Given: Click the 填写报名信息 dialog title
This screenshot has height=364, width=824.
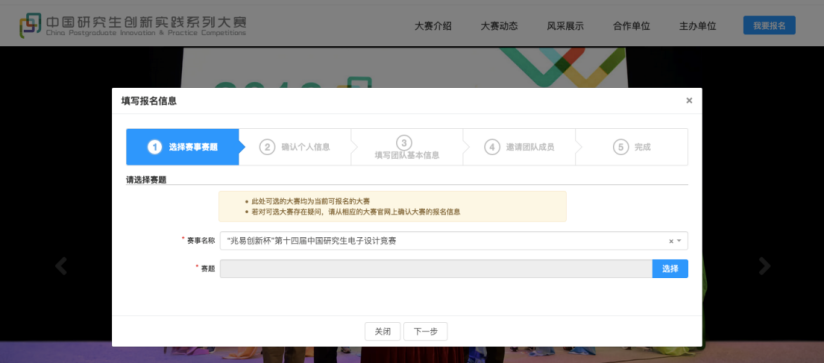Looking at the screenshot, I should (x=149, y=101).
